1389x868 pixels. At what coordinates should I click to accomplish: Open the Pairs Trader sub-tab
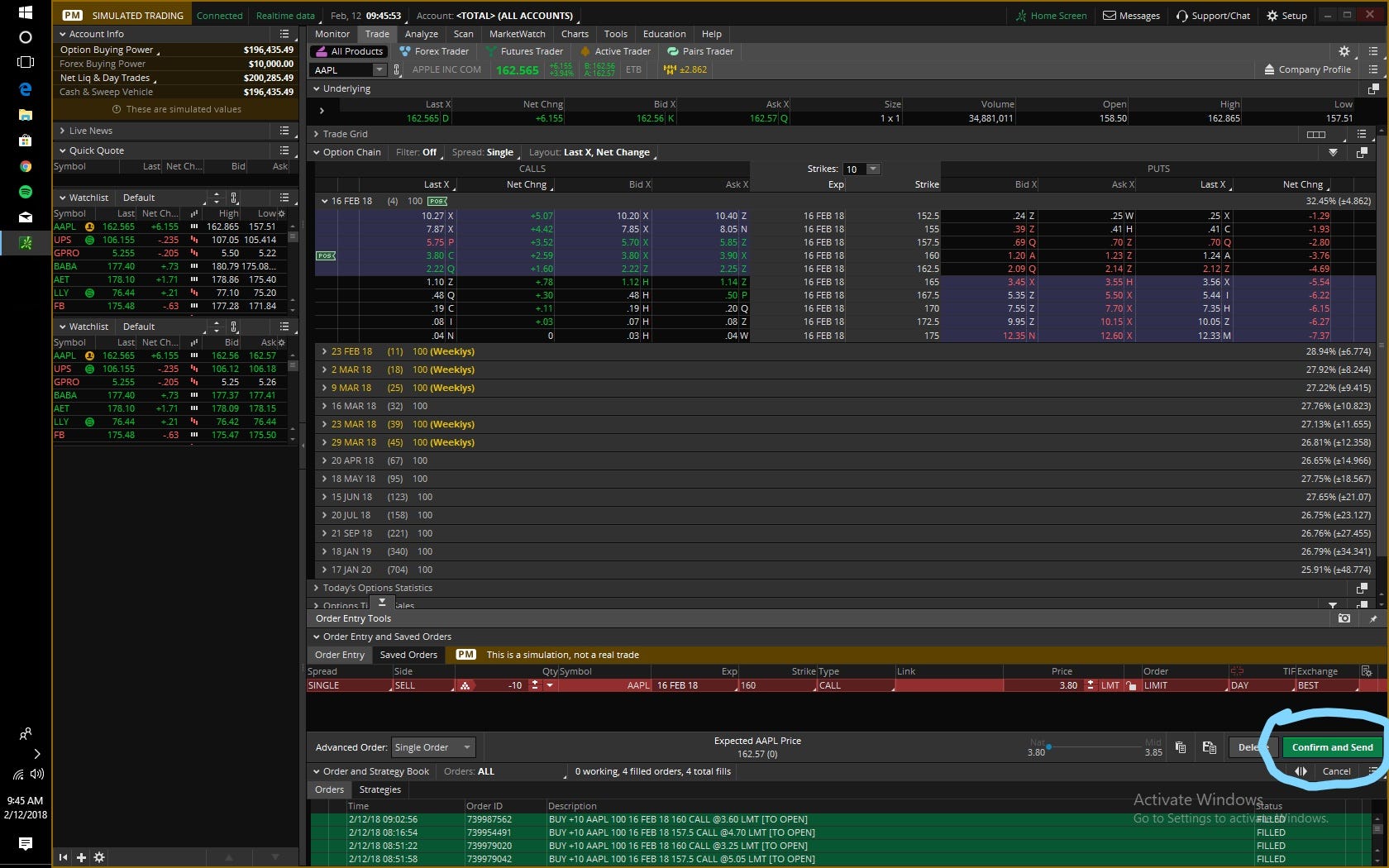pyautogui.click(x=700, y=51)
